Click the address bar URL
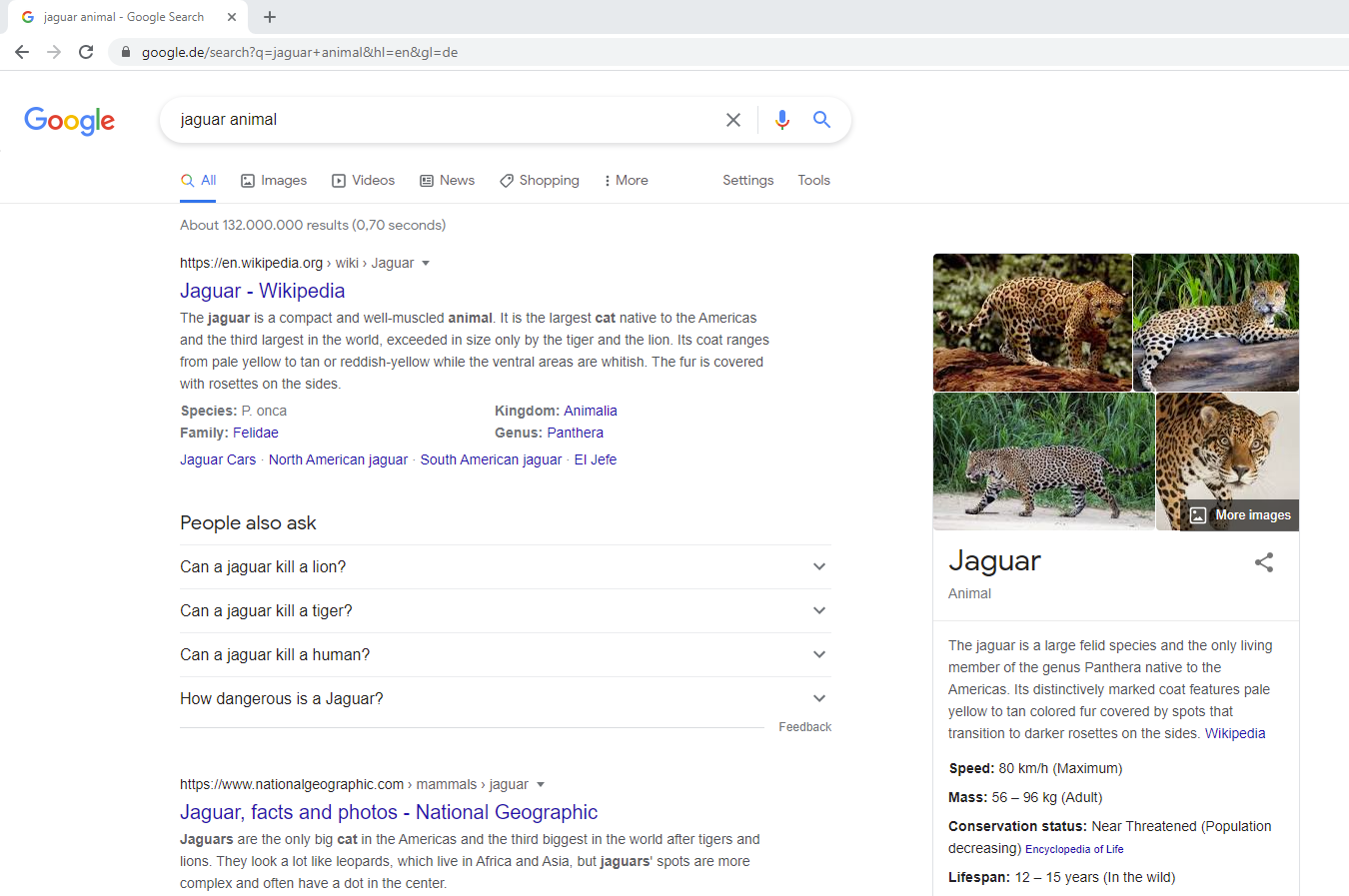Image resolution: width=1349 pixels, height=896 pixels. [300, 52]
